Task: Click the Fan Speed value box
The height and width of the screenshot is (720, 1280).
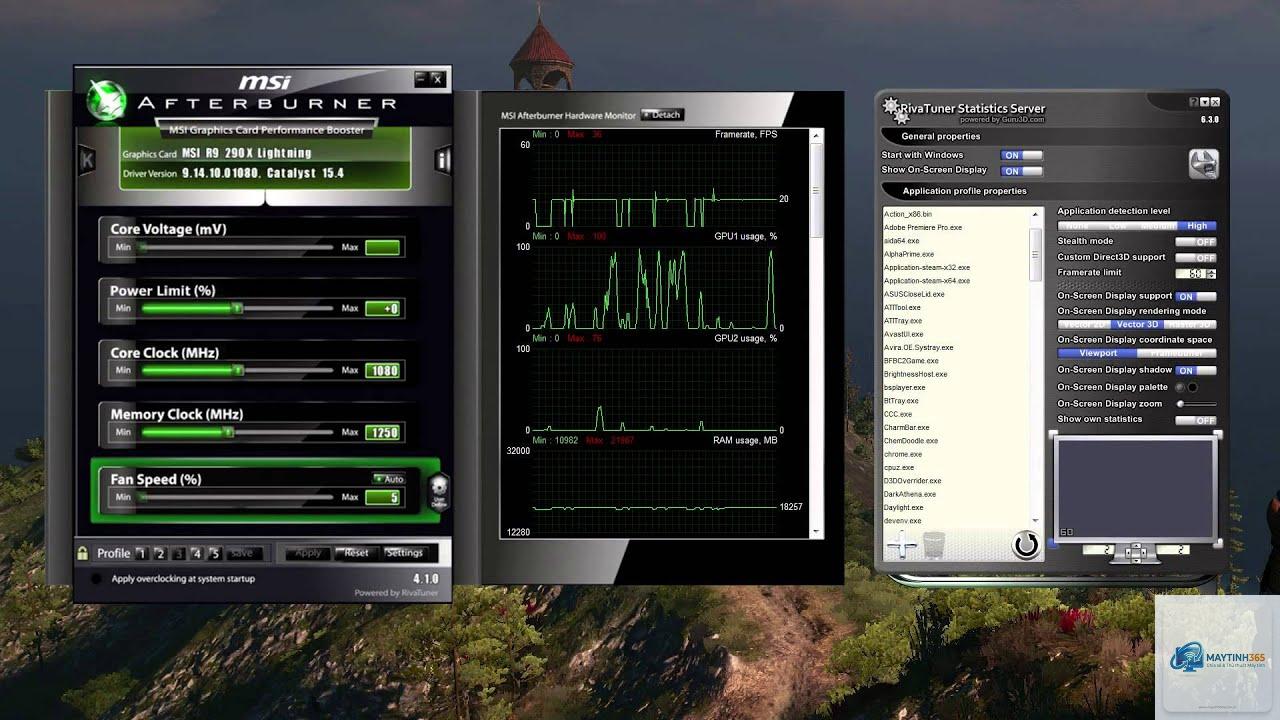Action: point(383,497)
